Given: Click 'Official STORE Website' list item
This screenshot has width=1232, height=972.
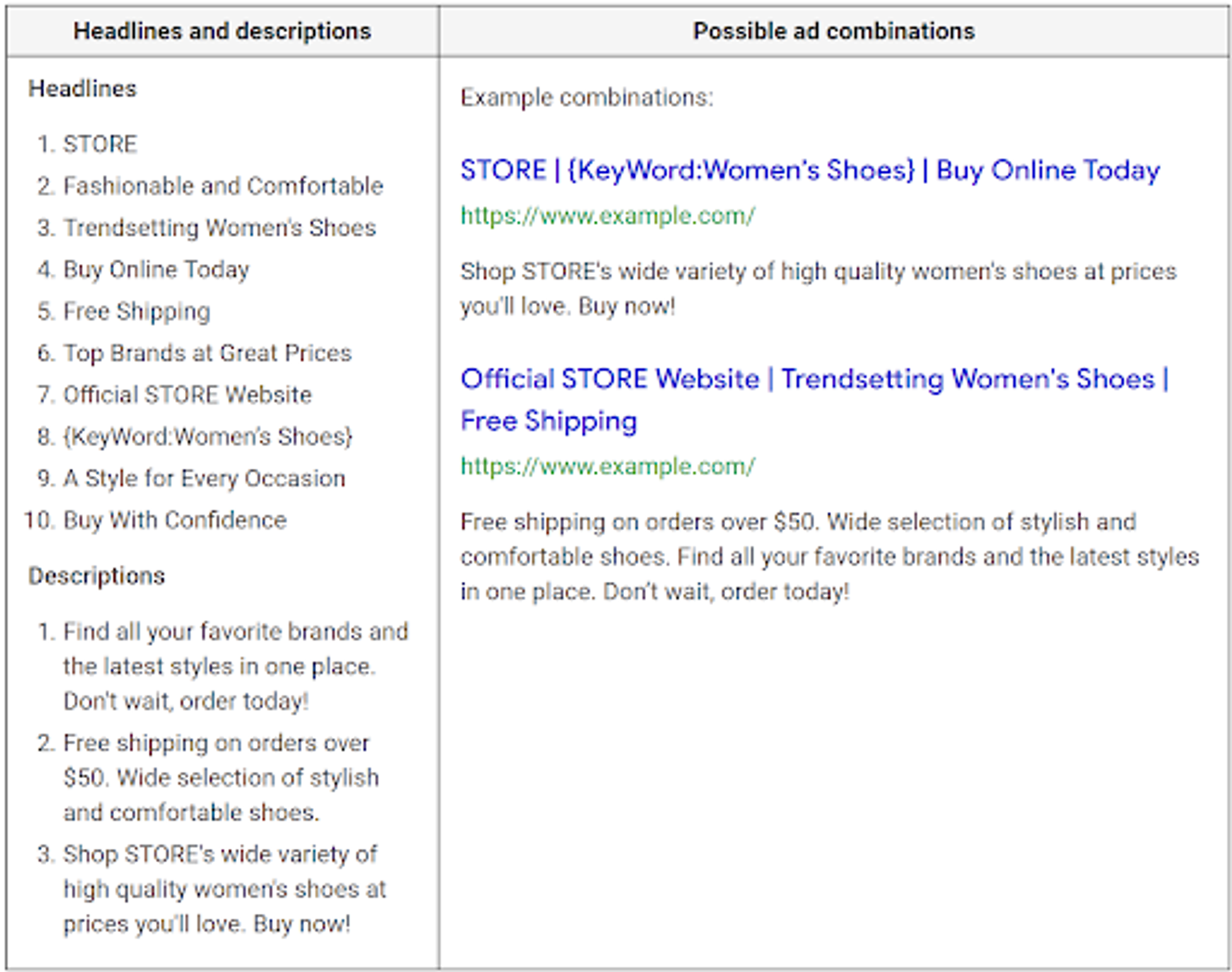Looking at the screenshot, I should (187, 395).
